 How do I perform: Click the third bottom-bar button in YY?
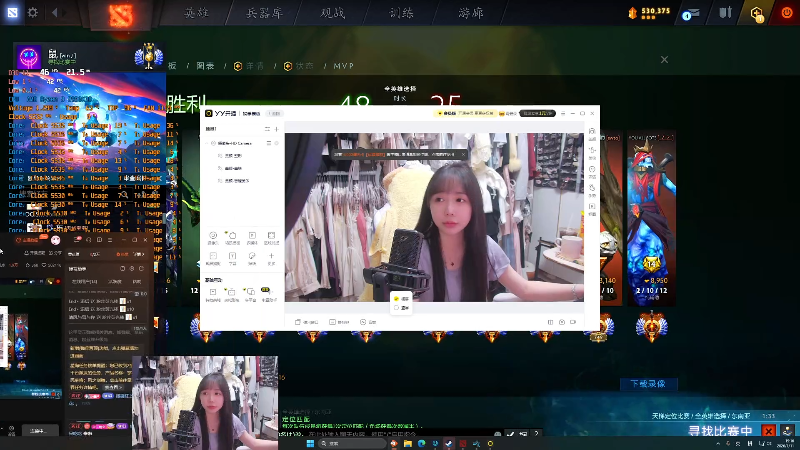[x=368, y=322]
